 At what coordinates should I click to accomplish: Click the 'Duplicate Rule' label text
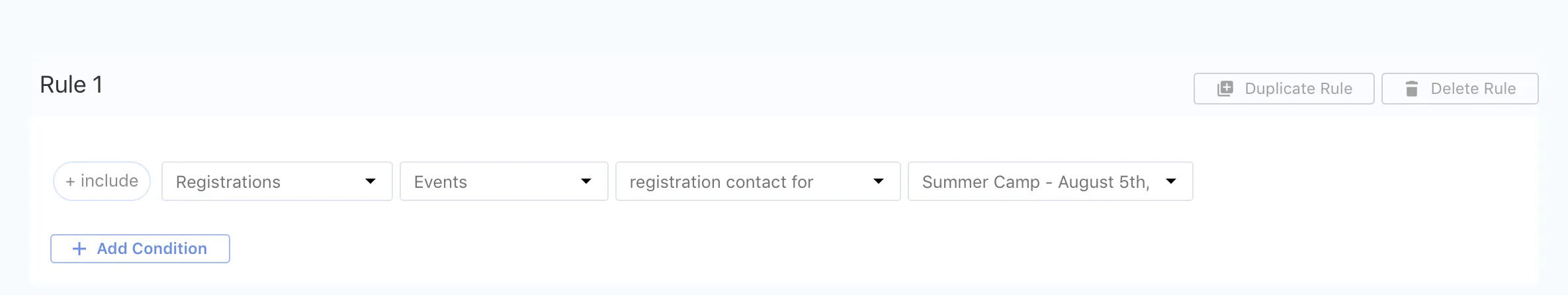coord(1298,89)
